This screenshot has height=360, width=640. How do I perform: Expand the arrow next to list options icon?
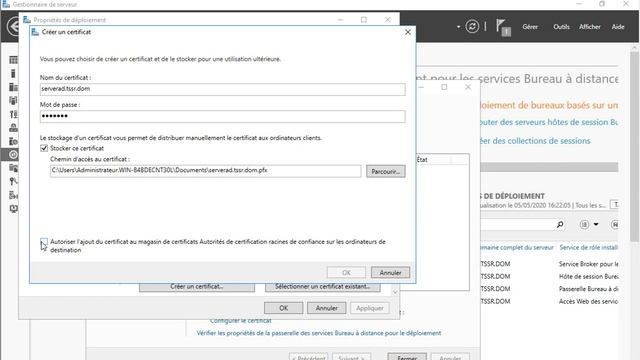pos(596,224)
